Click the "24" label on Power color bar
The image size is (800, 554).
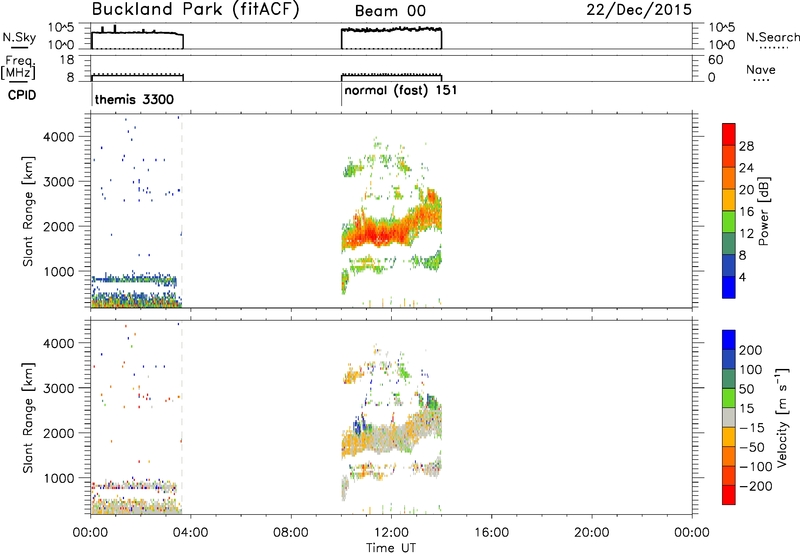[x=746, y=168]
